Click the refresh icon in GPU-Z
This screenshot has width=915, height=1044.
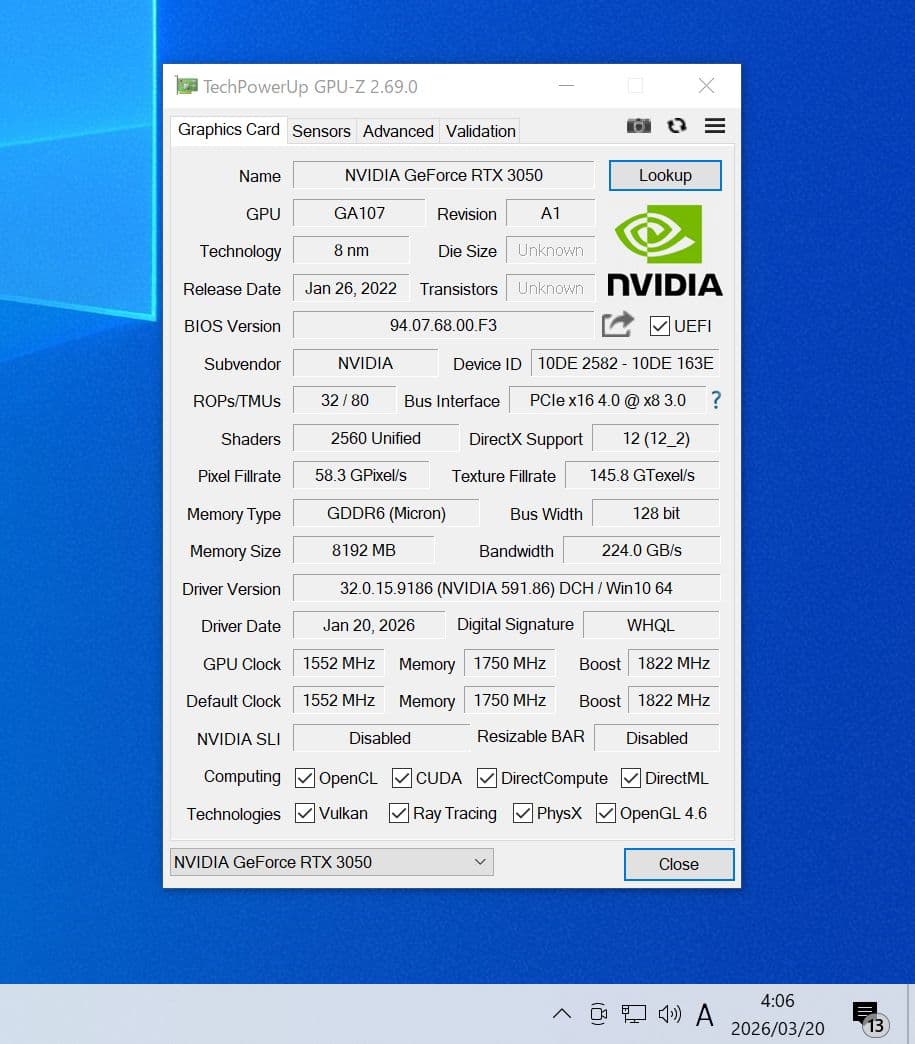click(x=677, y=126)
